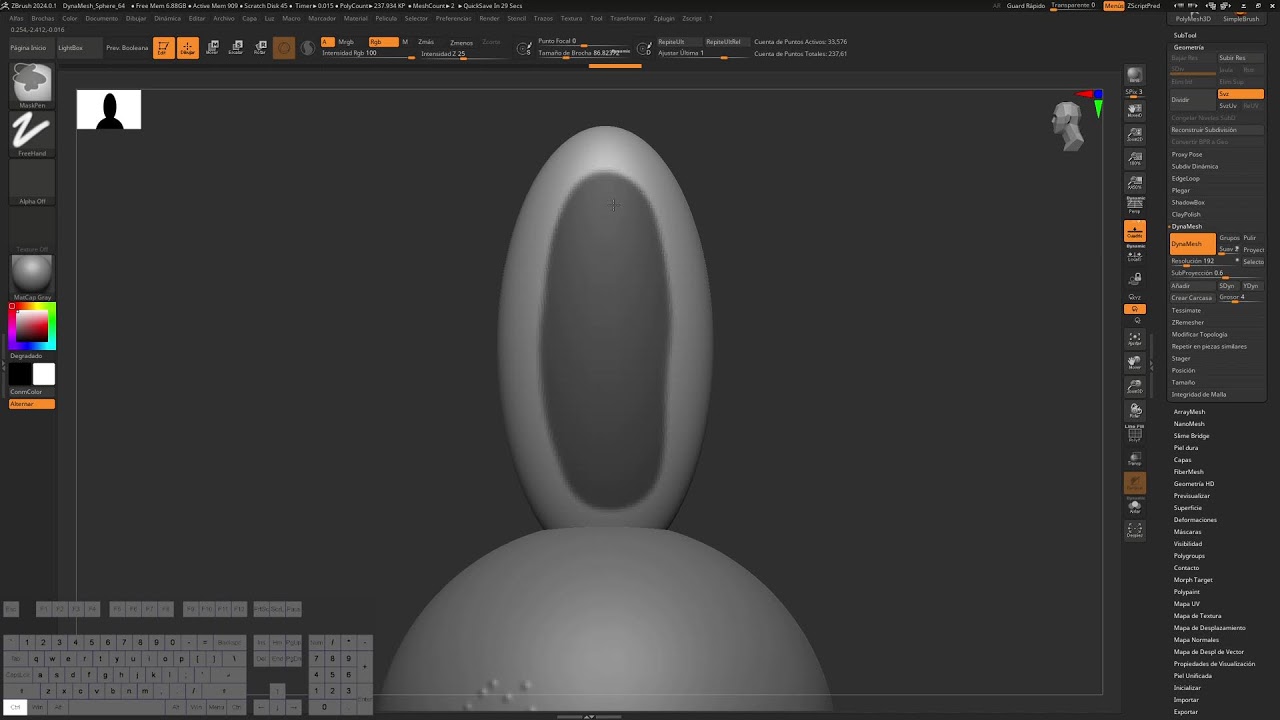Screen dimensions: 1280x720
Task: Select the MaskPen brush thumbnail
Action: [x=32, y=84]
